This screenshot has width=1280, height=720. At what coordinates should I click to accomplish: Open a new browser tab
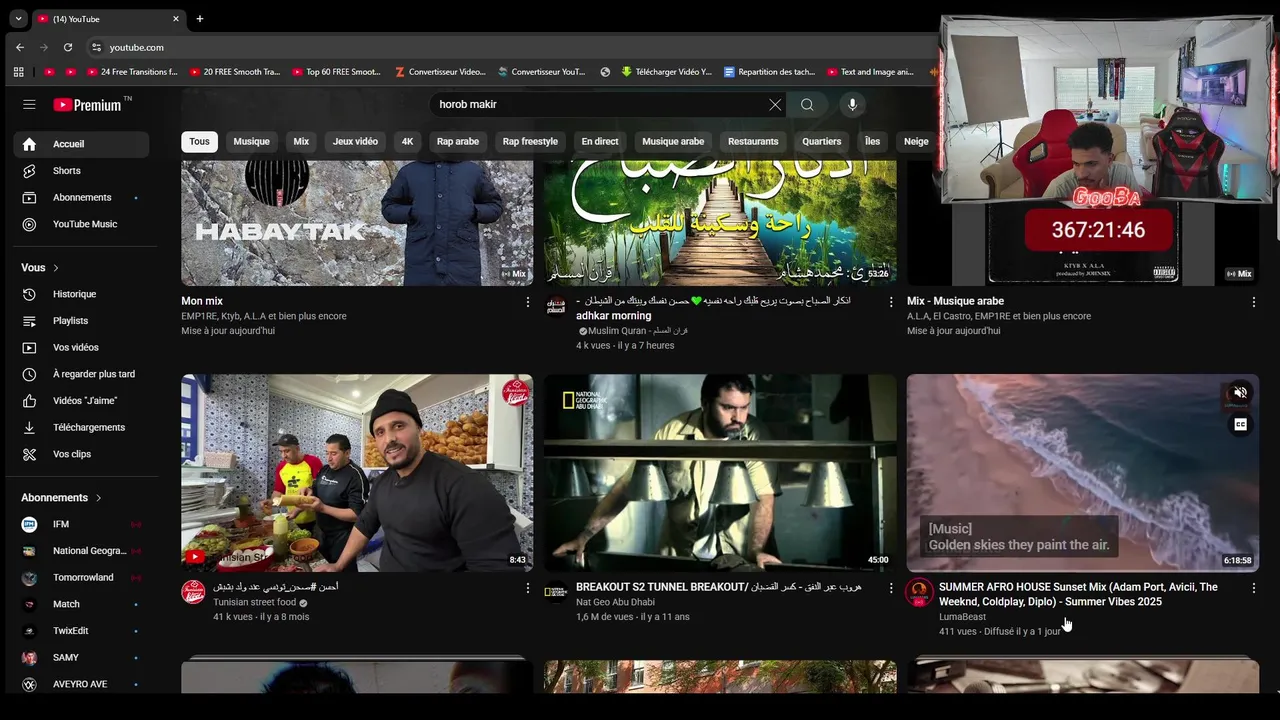(199, 18)
